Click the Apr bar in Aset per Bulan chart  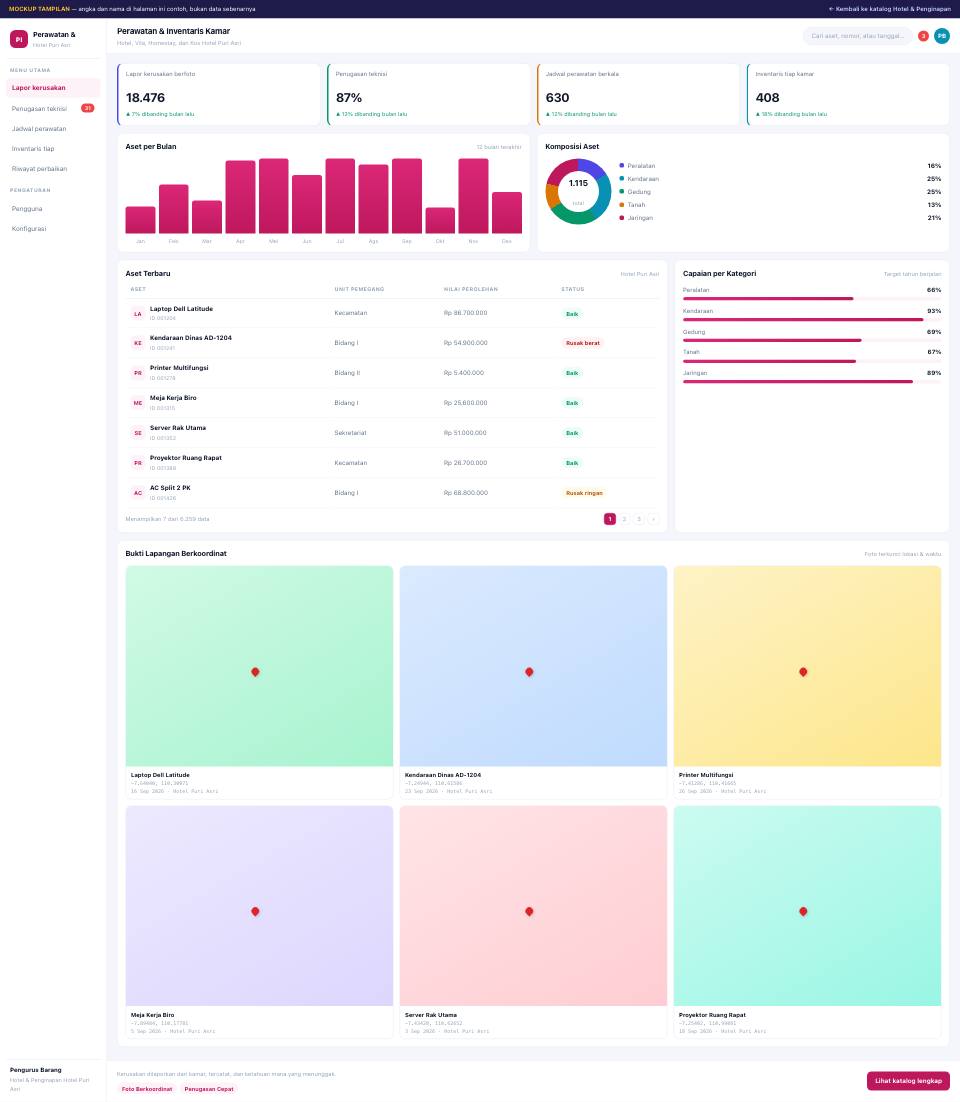(x=240, y=197)
